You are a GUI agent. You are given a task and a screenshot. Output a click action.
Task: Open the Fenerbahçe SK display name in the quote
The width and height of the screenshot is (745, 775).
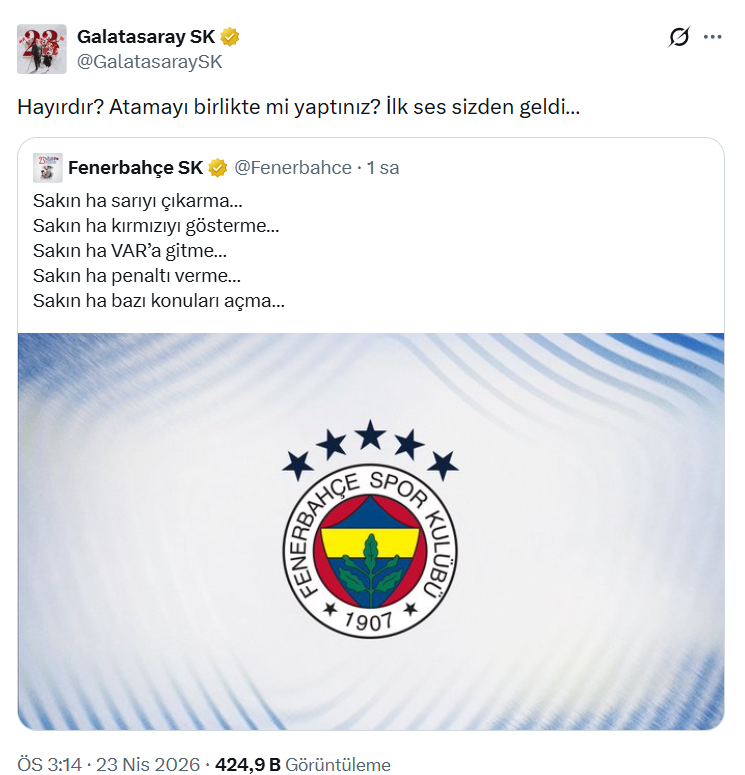135,168
